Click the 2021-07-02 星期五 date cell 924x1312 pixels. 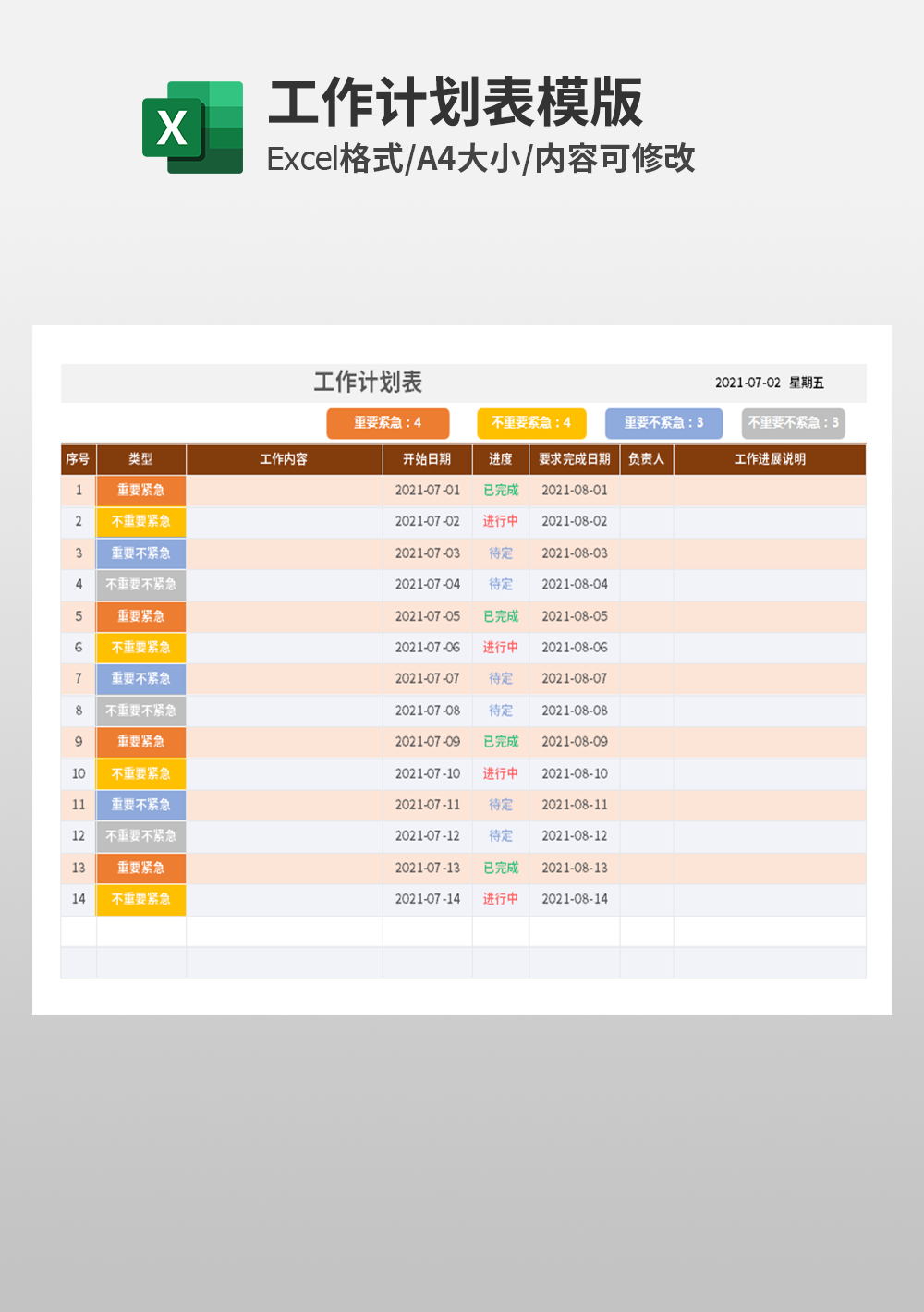click(770, 383)
